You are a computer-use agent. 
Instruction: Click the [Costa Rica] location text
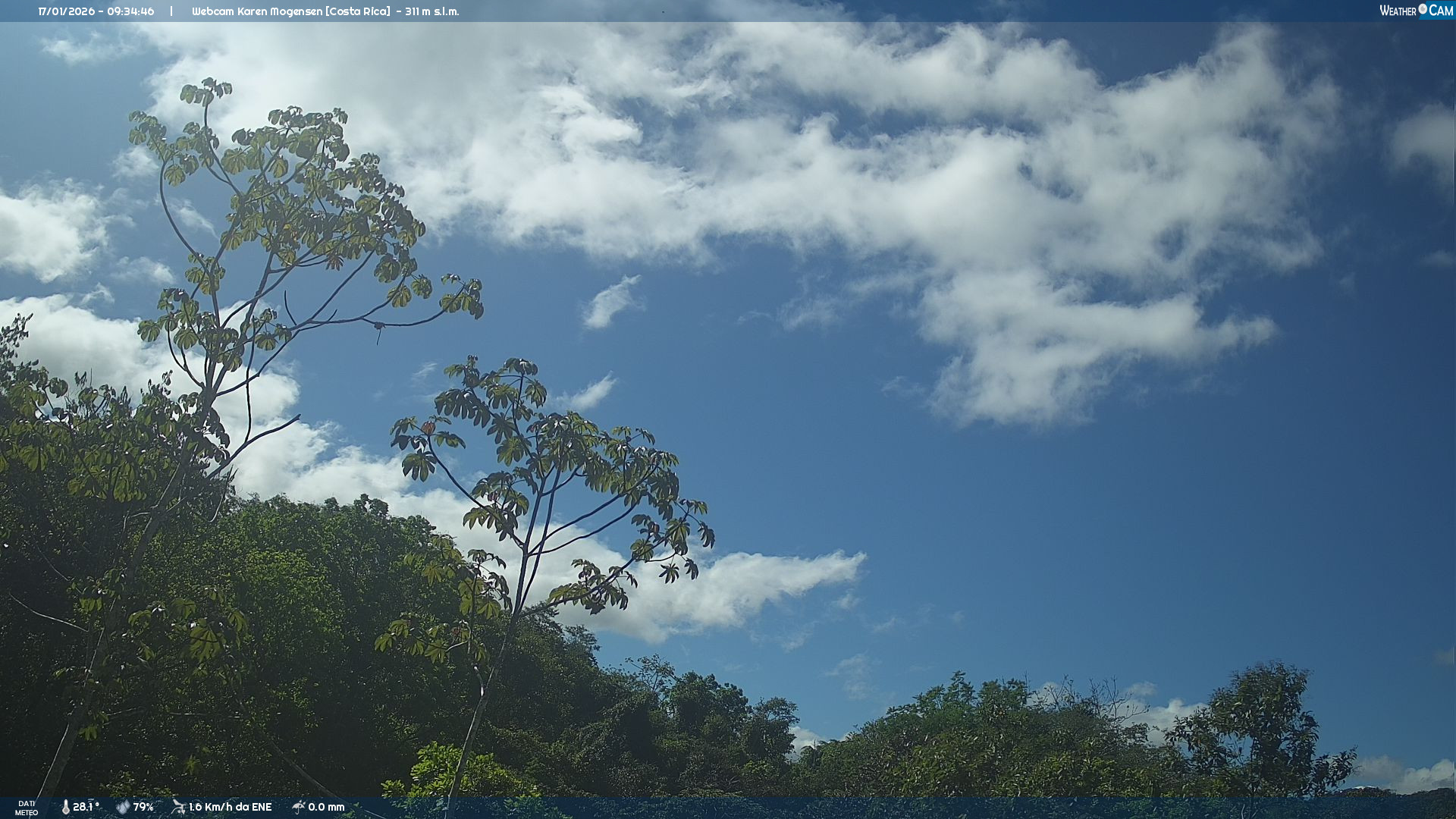point(358,11)
